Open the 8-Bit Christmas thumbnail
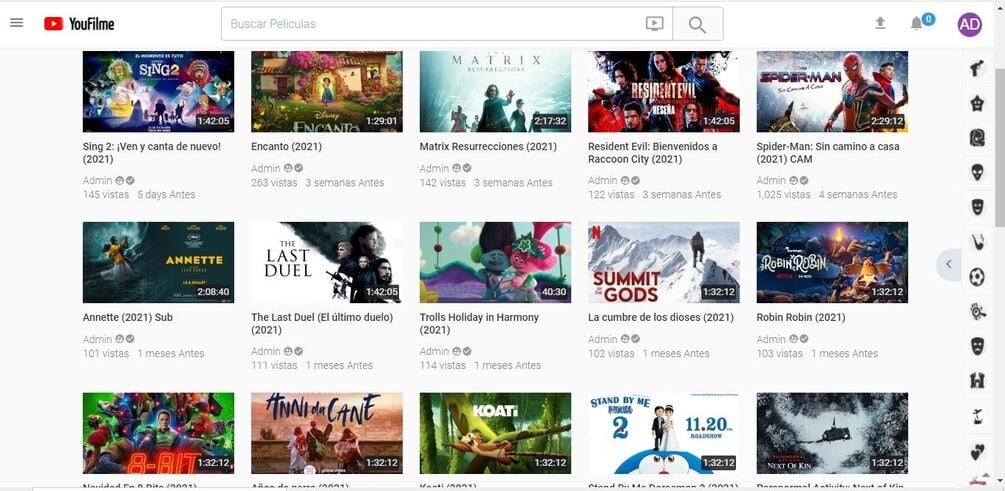Screen dimensions: 1005x491 [158, 433]
